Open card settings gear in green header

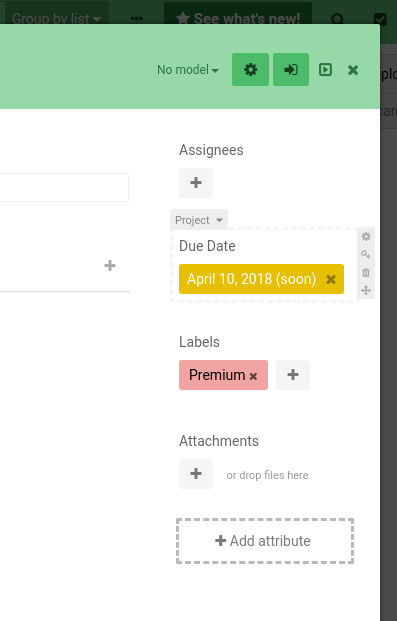[250, 70]
